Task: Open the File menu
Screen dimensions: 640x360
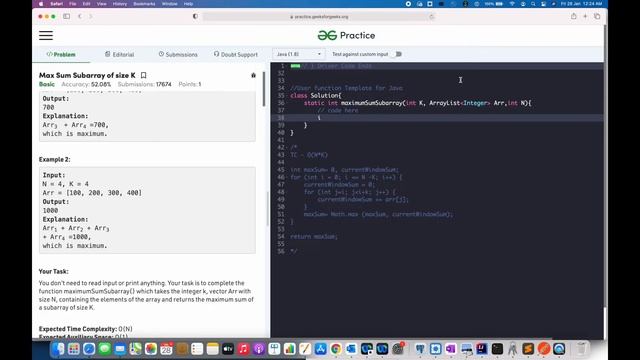Action: point(73,4)
